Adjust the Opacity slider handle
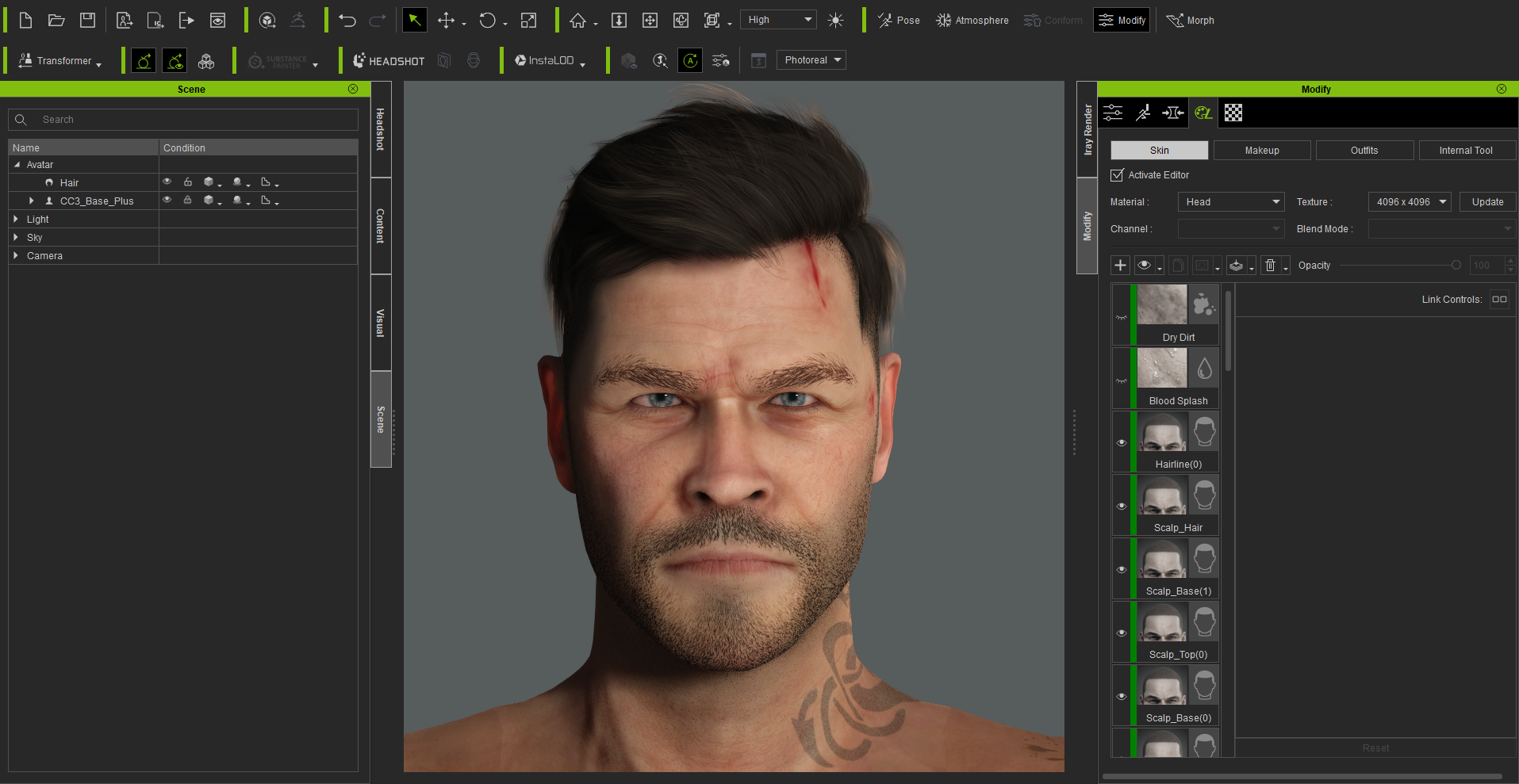 (1456, 266)
